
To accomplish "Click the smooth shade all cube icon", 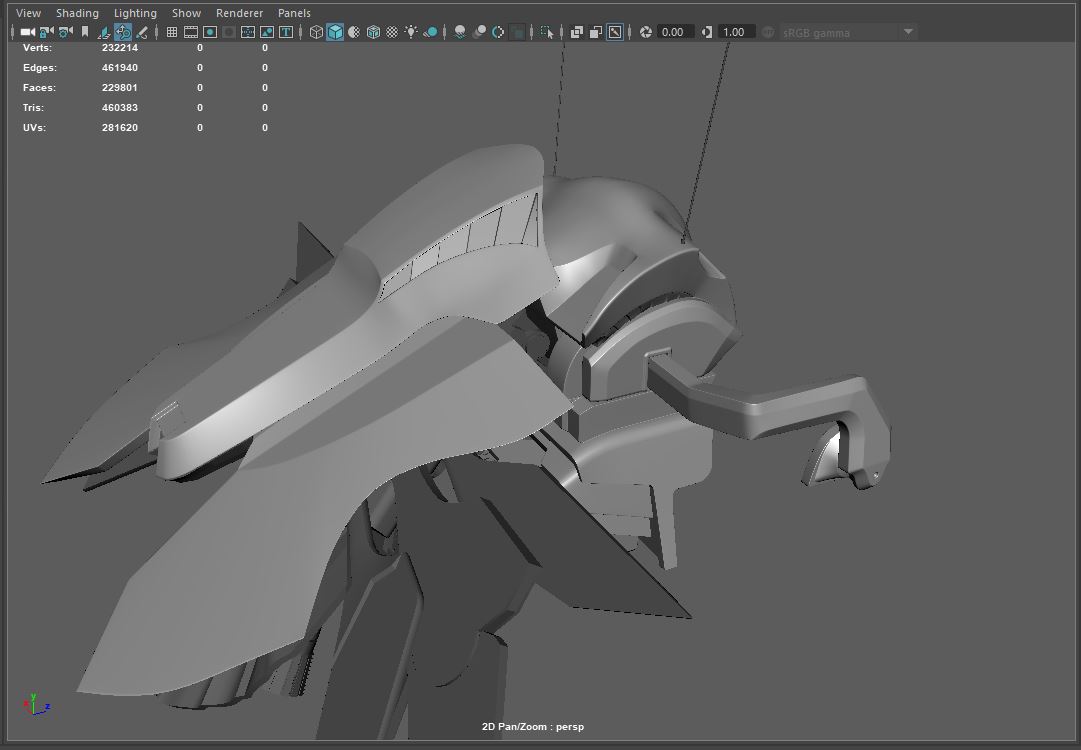I will tap(335, 32).
